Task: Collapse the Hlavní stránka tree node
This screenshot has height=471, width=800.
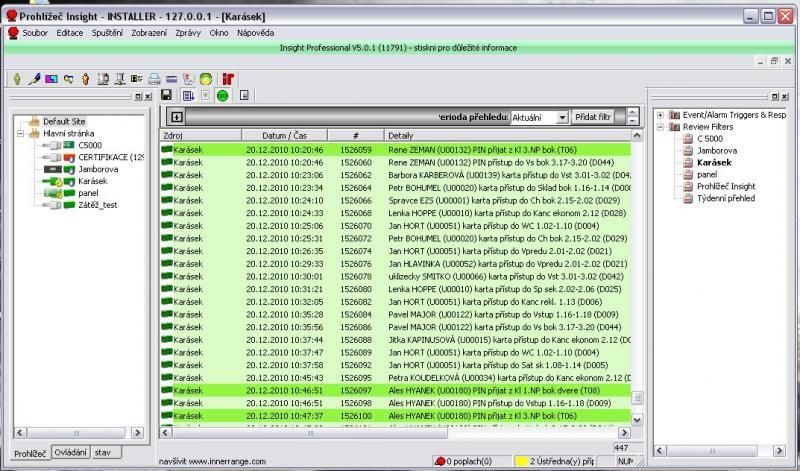Action: [21, 133]
